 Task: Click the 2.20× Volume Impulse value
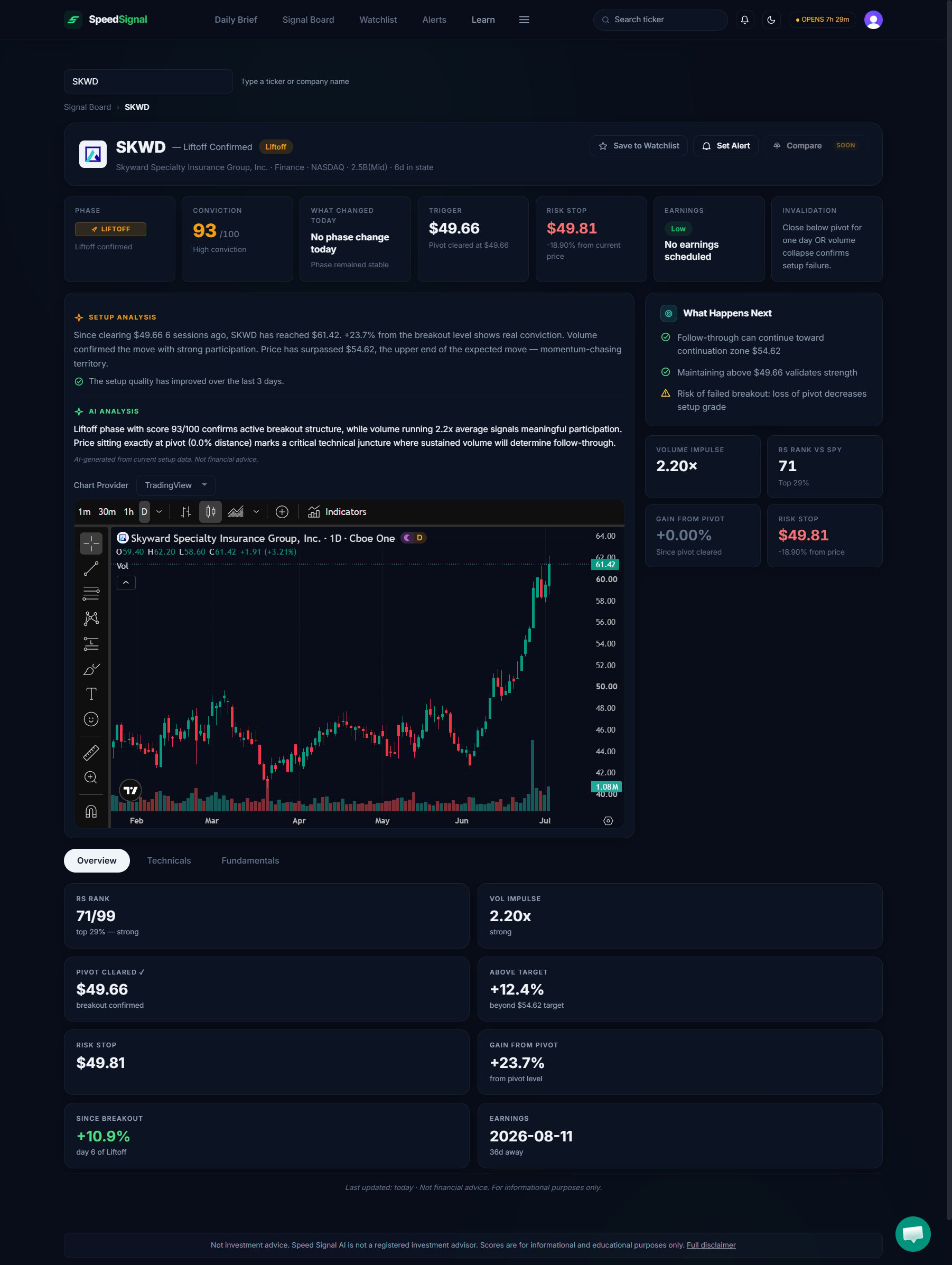677,467
